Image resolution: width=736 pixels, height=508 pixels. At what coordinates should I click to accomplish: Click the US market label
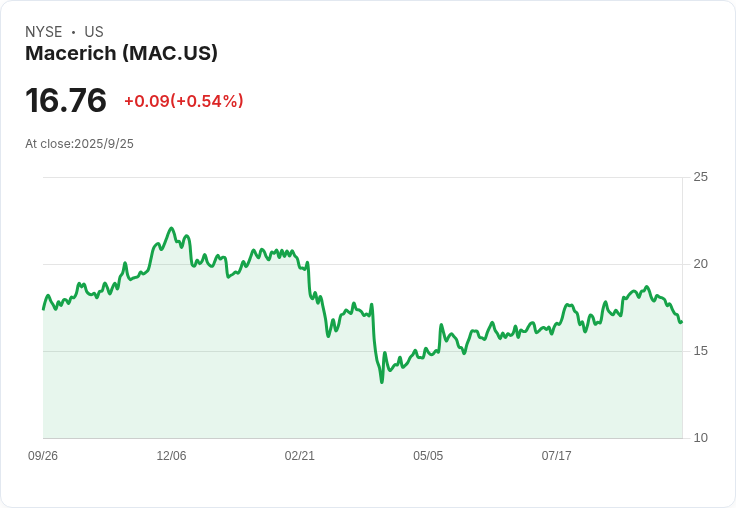tap(94, 32)
